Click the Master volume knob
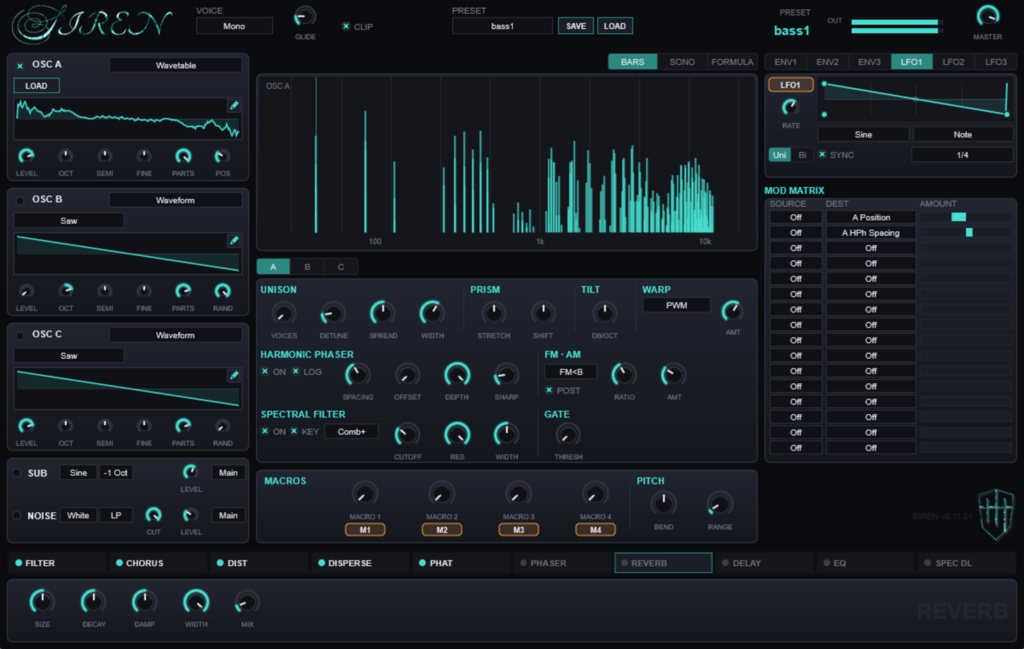The height and width of the screenshot is (649, 1024). [987, 16]
